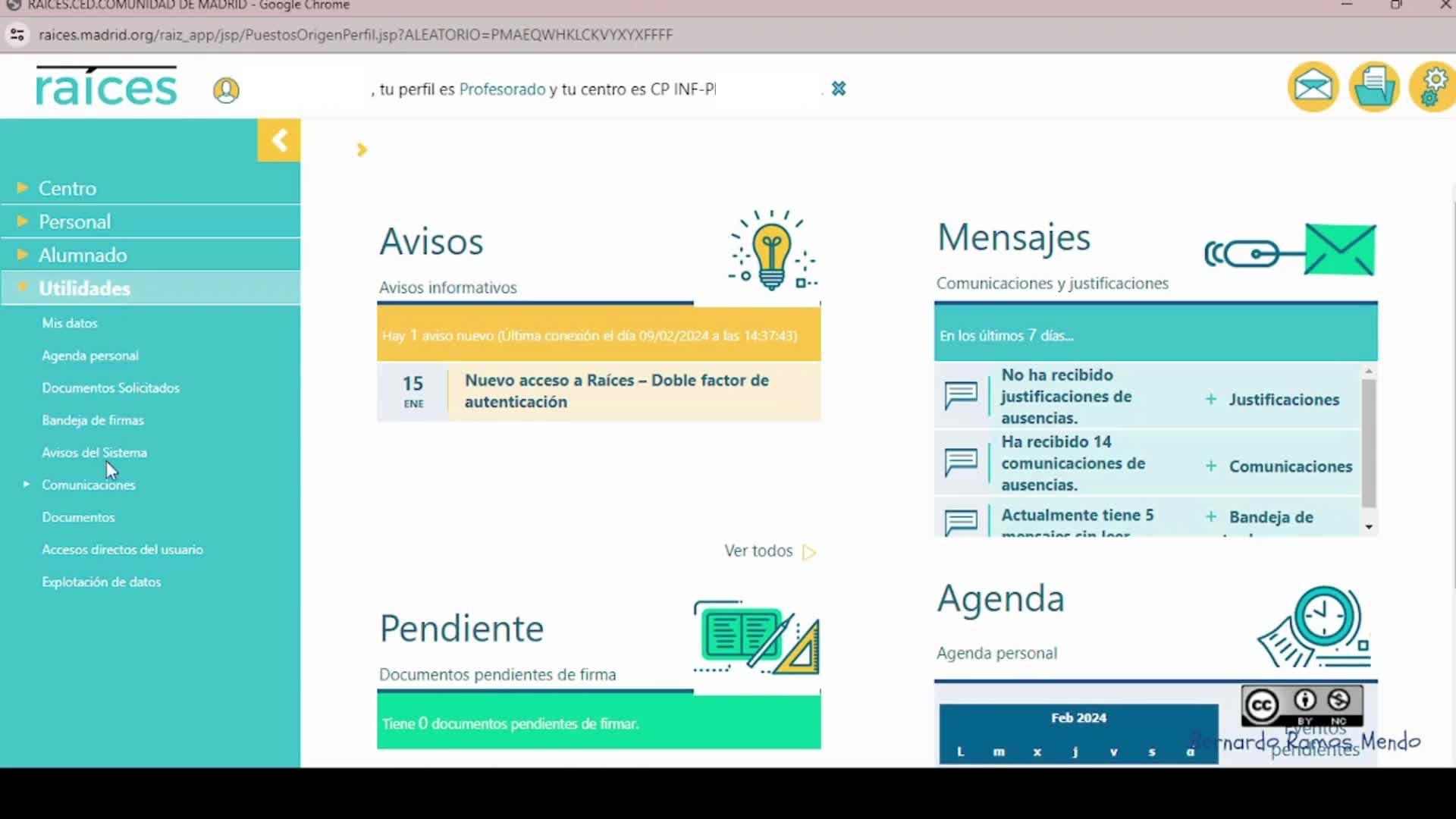Collapse sidebar with the yellow arrow button
The width and height of the screenshot is (1456, 819).
point(279,140)
